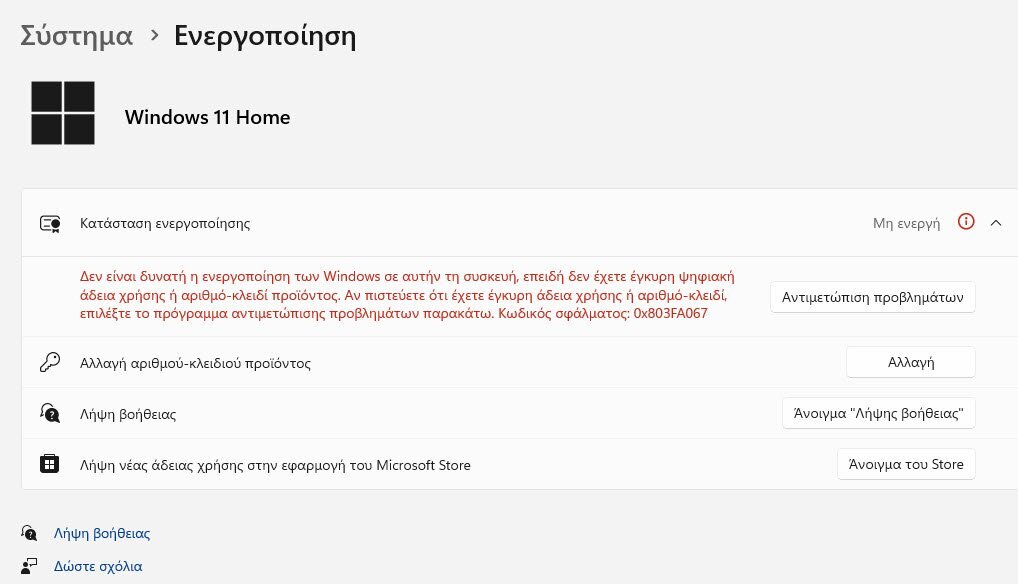The width and height of the screenshot is (1018, 584).
Task: Click Άνοιγμα του Store button
Action: (x=906, y=464)
